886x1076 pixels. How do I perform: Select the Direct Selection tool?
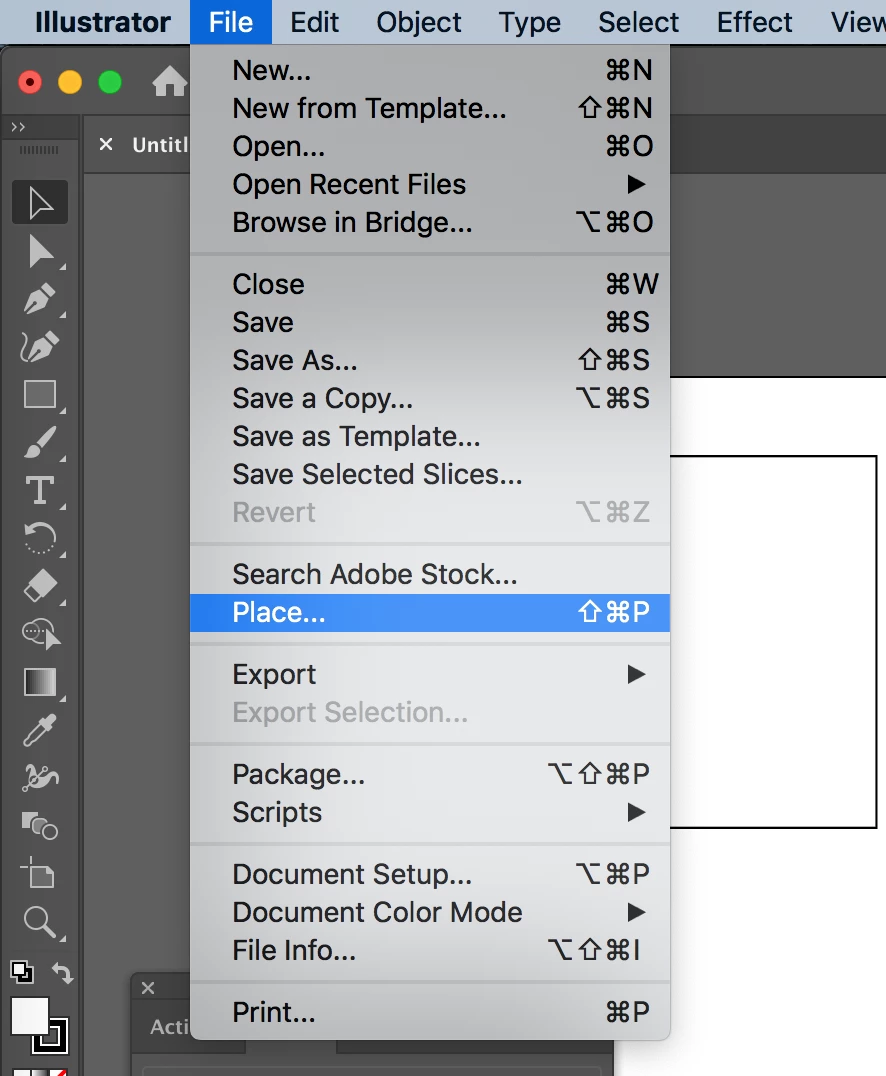(x=40, y=251)
